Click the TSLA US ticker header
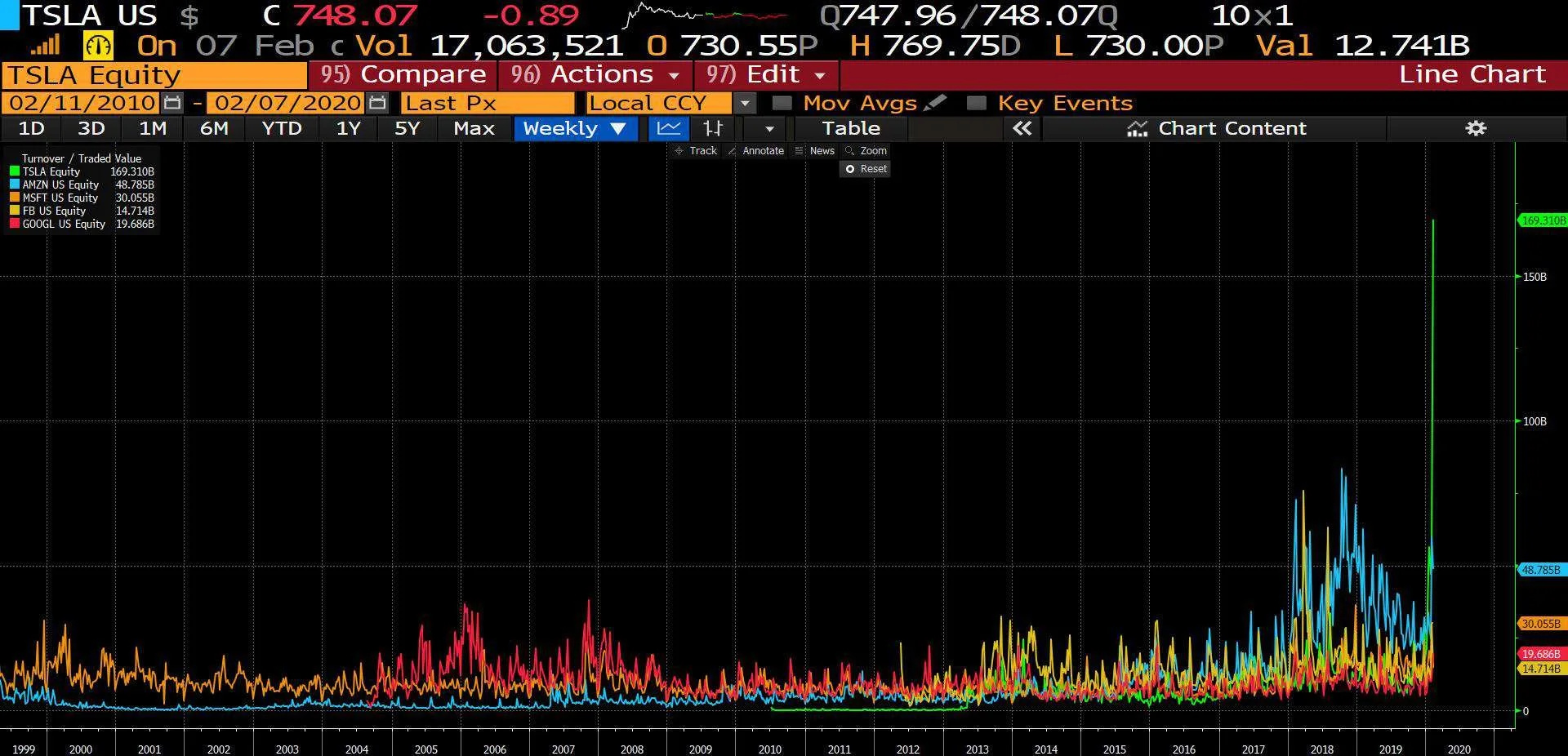 point(90,15)
